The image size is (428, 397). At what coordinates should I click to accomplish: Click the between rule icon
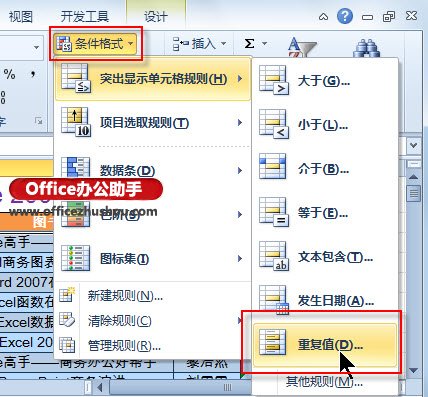[273, 166]
